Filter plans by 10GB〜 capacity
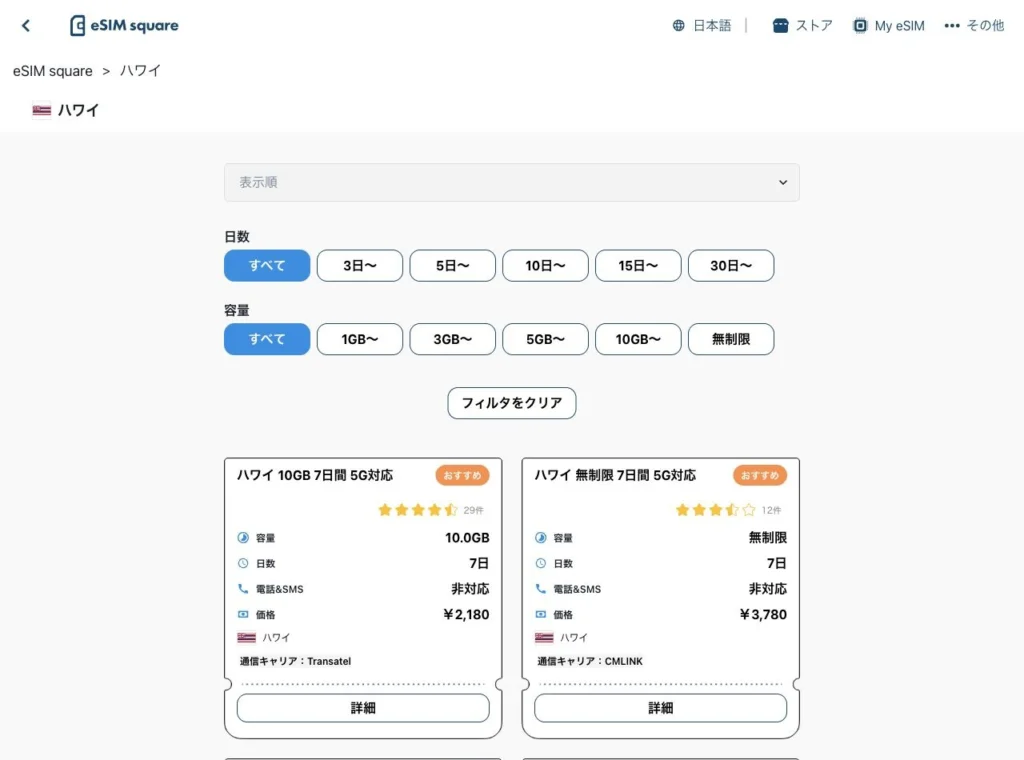Image resolution: width=1024 pixels, height=760 pixels. 638,340
